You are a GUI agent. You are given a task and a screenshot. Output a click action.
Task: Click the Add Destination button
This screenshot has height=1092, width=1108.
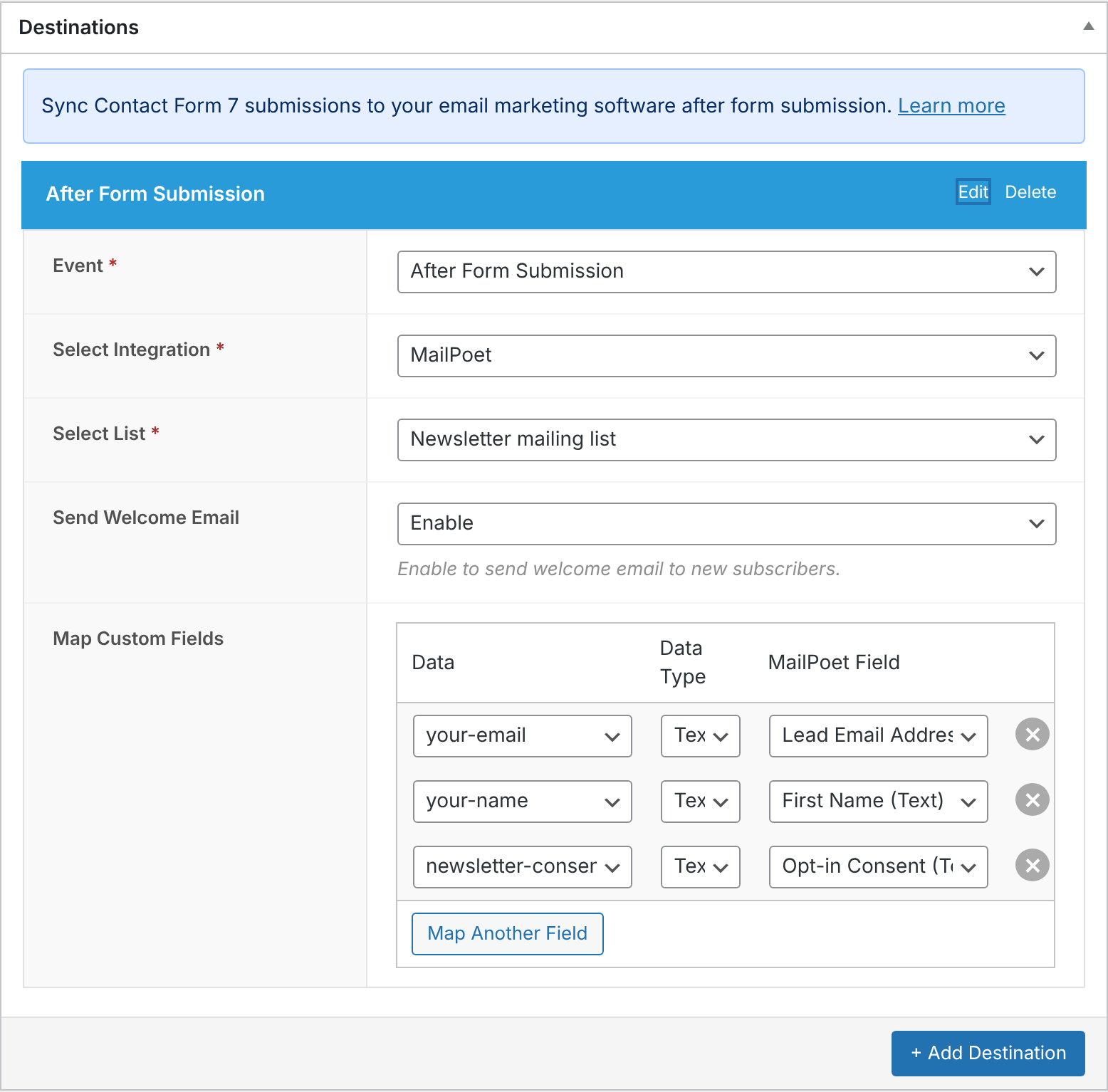988,1053
